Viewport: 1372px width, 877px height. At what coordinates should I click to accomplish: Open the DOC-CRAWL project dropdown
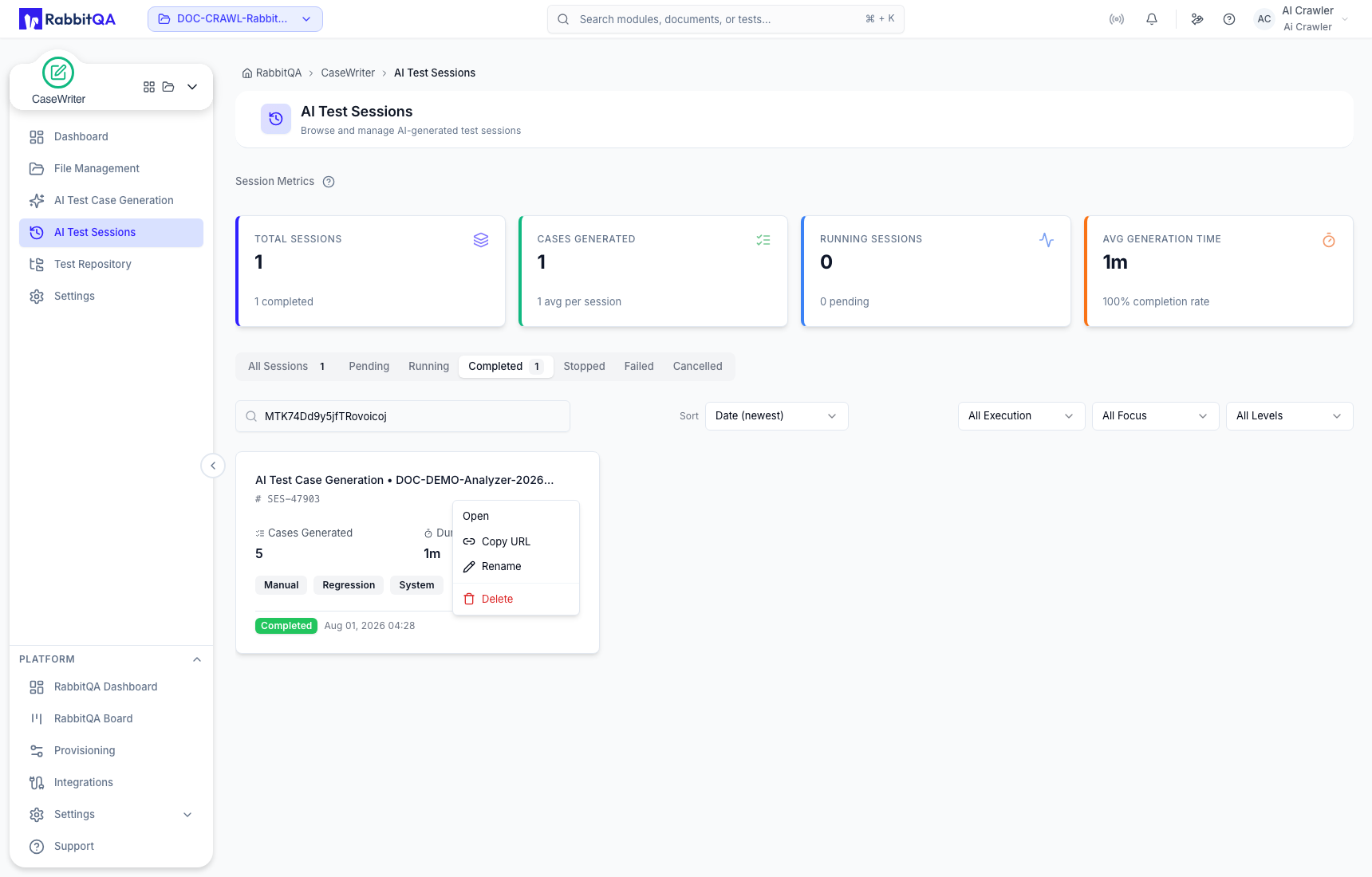(x=235, y=19)
